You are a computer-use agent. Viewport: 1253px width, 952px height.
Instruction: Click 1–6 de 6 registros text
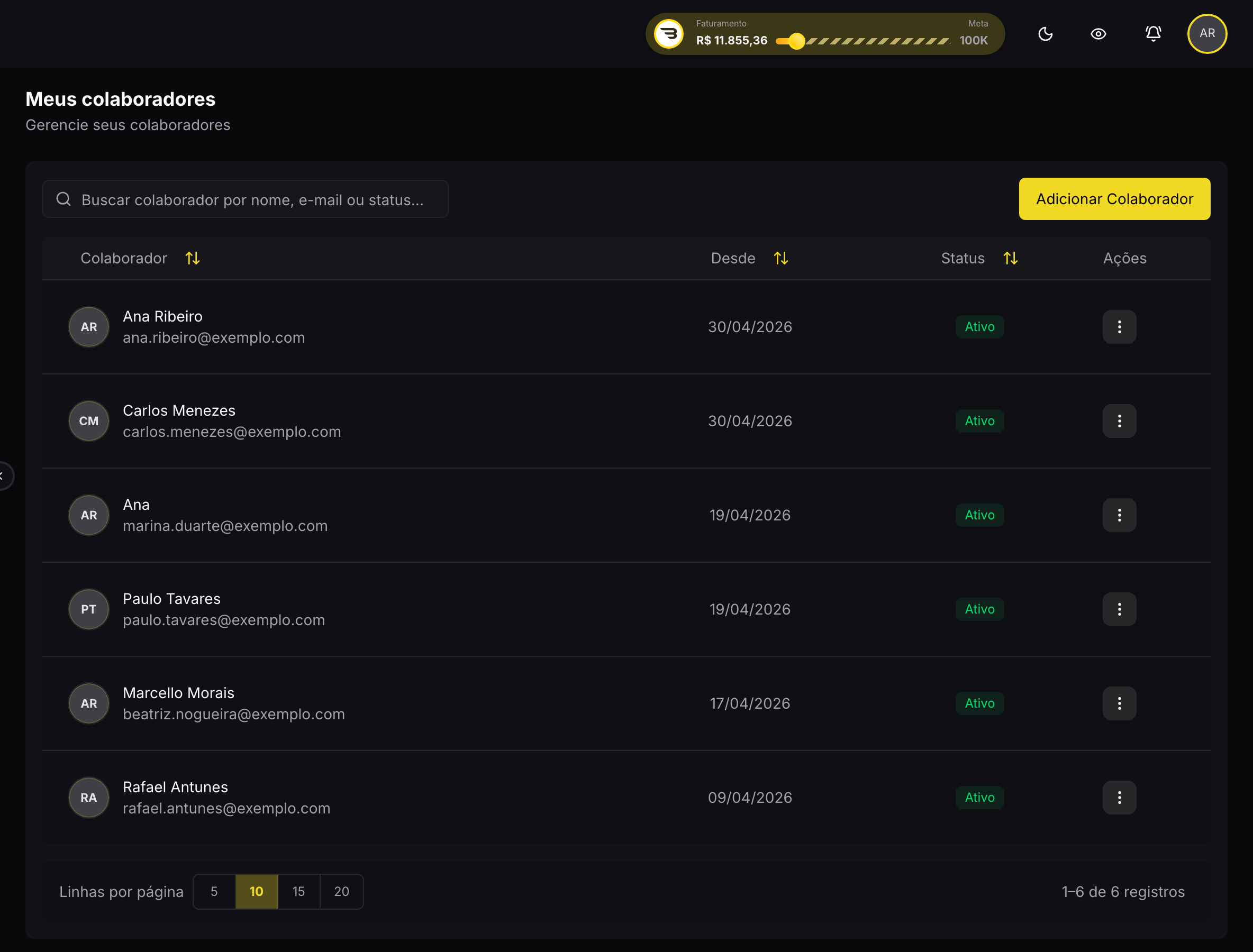(x=1123, y=892)
